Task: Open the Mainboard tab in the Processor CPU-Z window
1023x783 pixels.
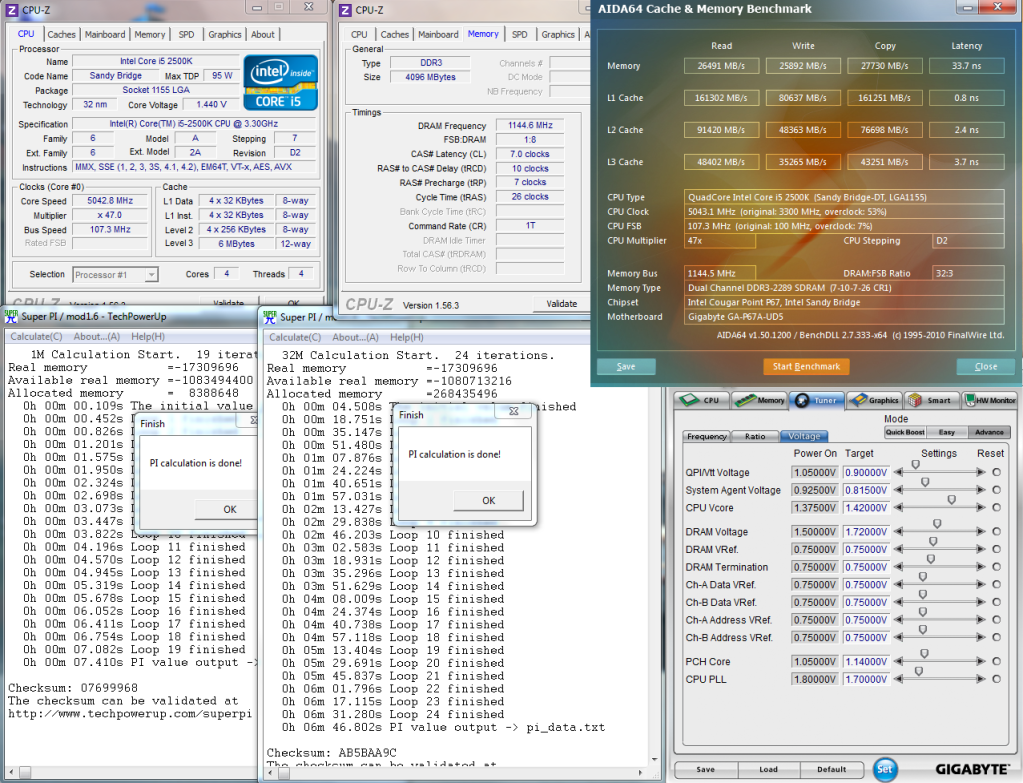Action: (x=105, y=35)
